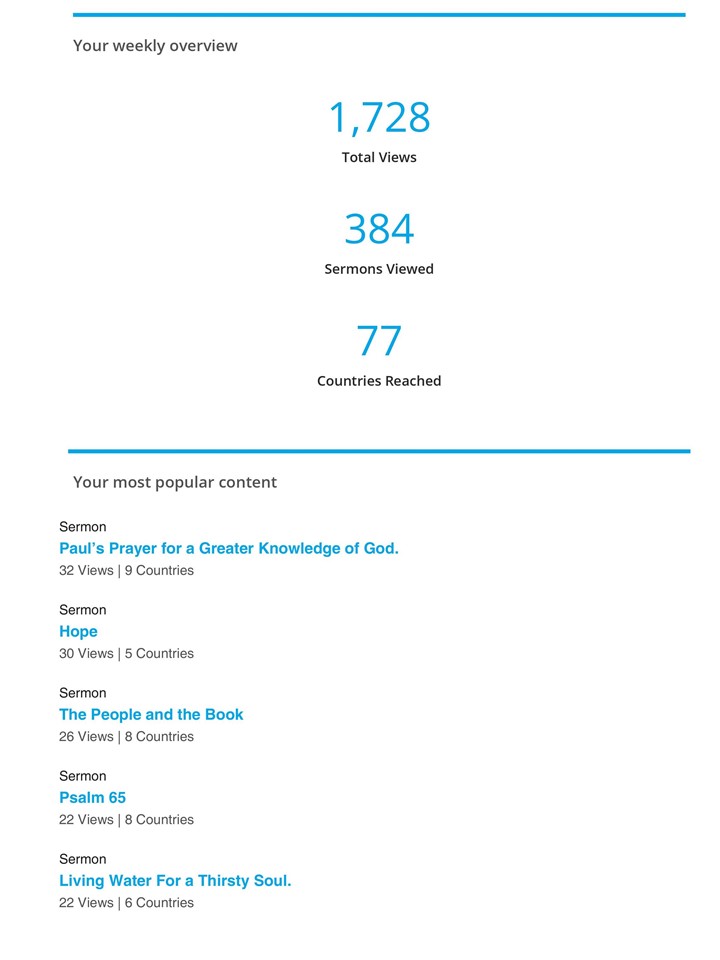Click the 22 Views | 6 Countries stats
Viewport: 720px width, 960px height.
pyautogui.click(x=126, y=903)
